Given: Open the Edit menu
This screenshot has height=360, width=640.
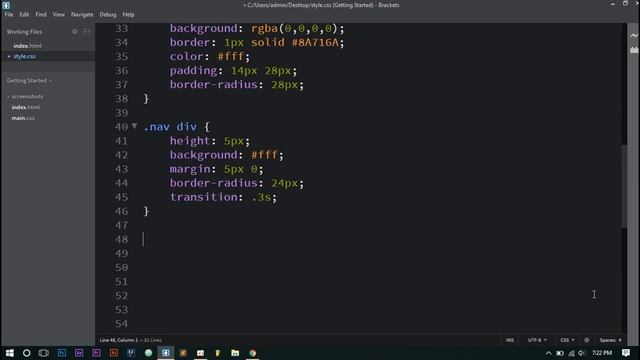Looking at the screenshot, I should tap(24, 14).
